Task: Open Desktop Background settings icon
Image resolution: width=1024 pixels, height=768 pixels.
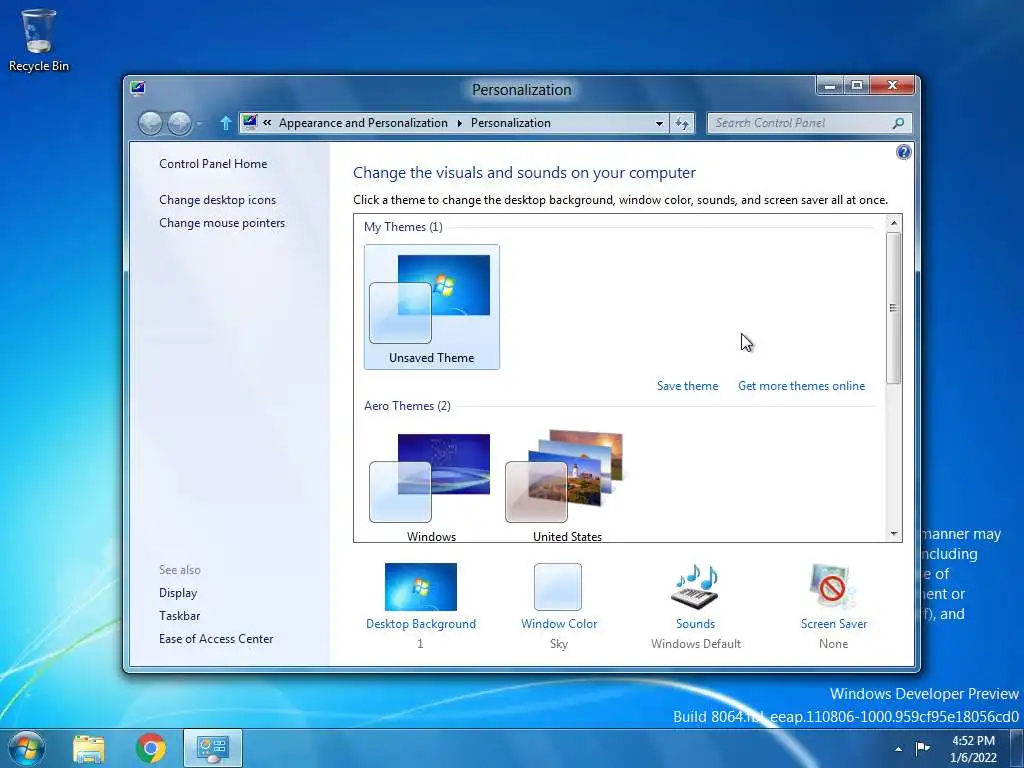Action: [421, 587]
